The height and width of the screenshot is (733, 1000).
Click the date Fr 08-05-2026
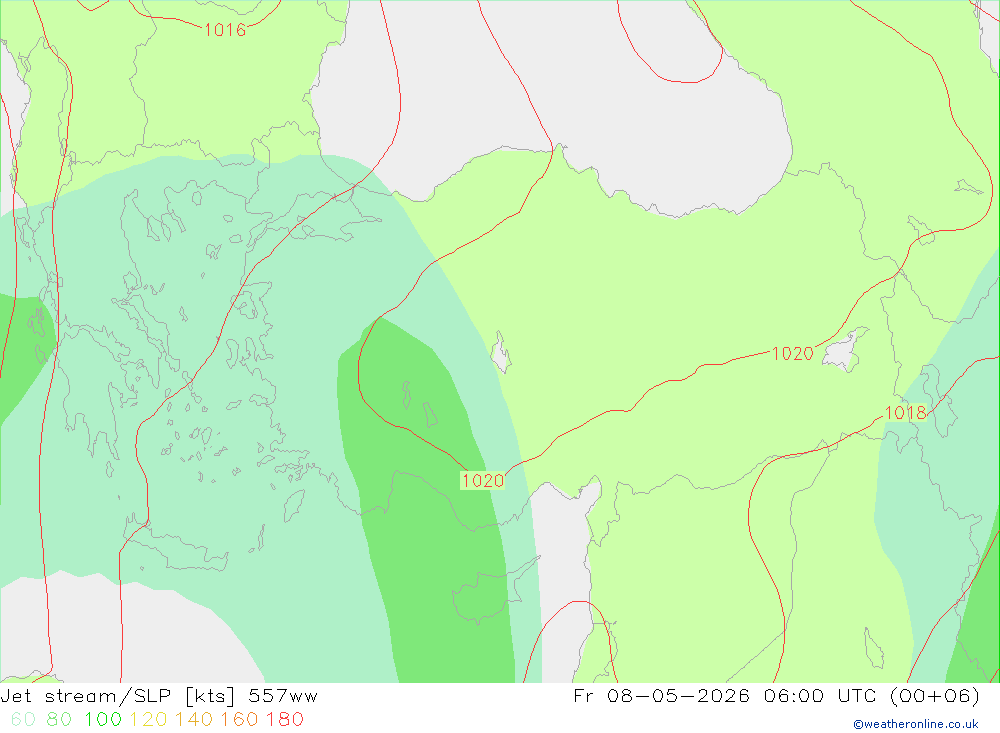pos(661,696)
